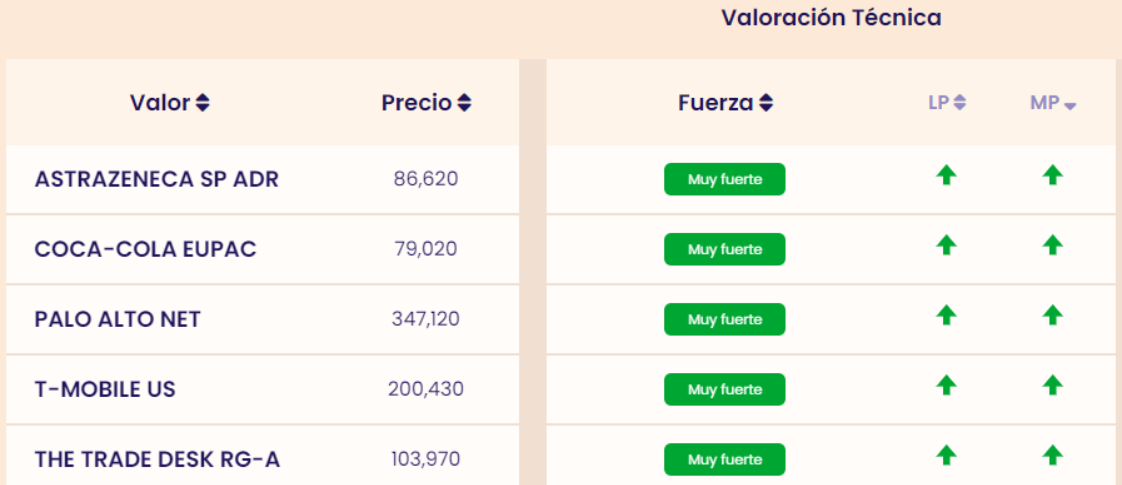Sort table by Fuerza column
The height and width of the screenshot is (485, 1122).
click(725, 103)
